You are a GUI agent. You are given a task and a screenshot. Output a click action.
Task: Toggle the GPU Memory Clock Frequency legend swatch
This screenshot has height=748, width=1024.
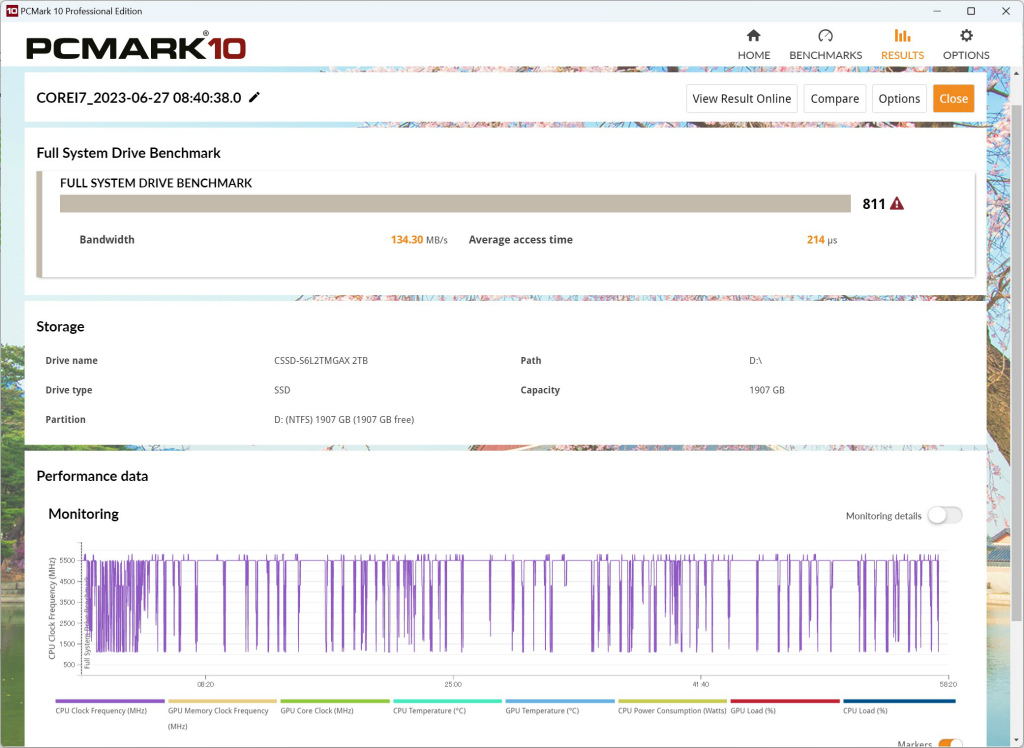click(x=222, y=701)
